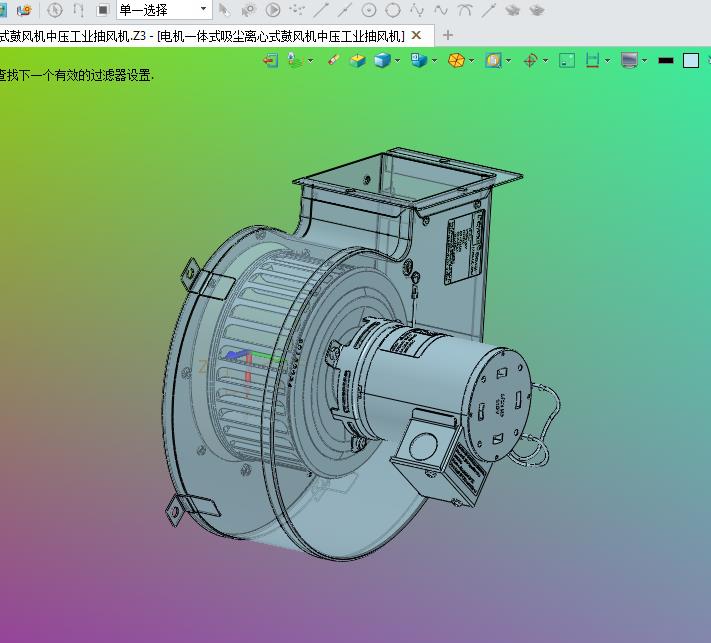The image size is (711, 643).
Task: Click the greyed arrow pick cursor icon
Action: (x=224, y=10)
